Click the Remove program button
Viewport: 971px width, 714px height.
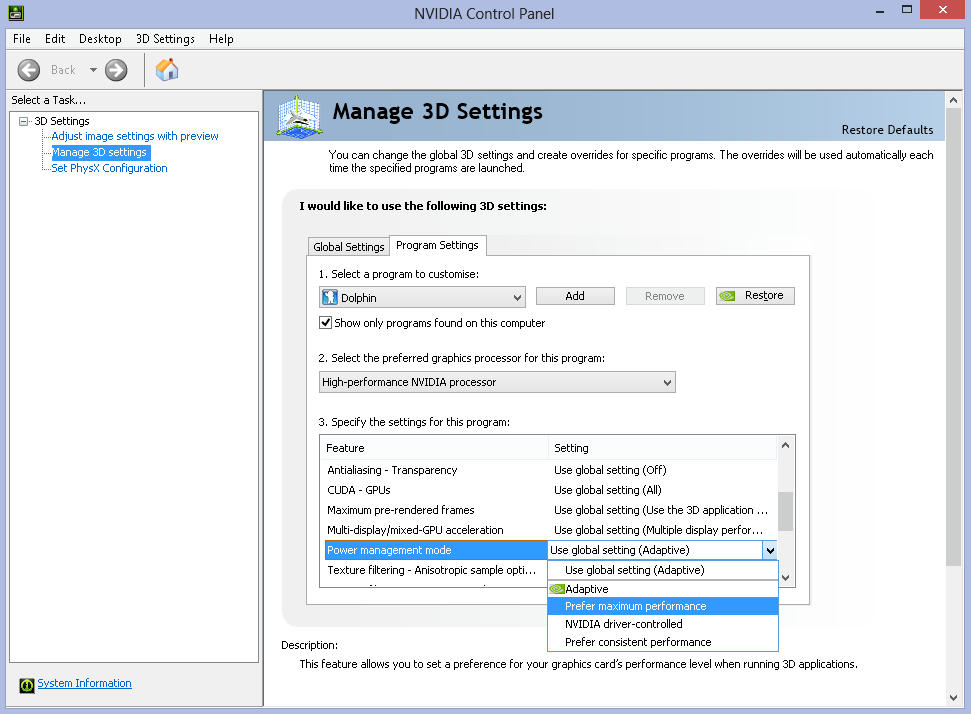[x=664, y=296]
